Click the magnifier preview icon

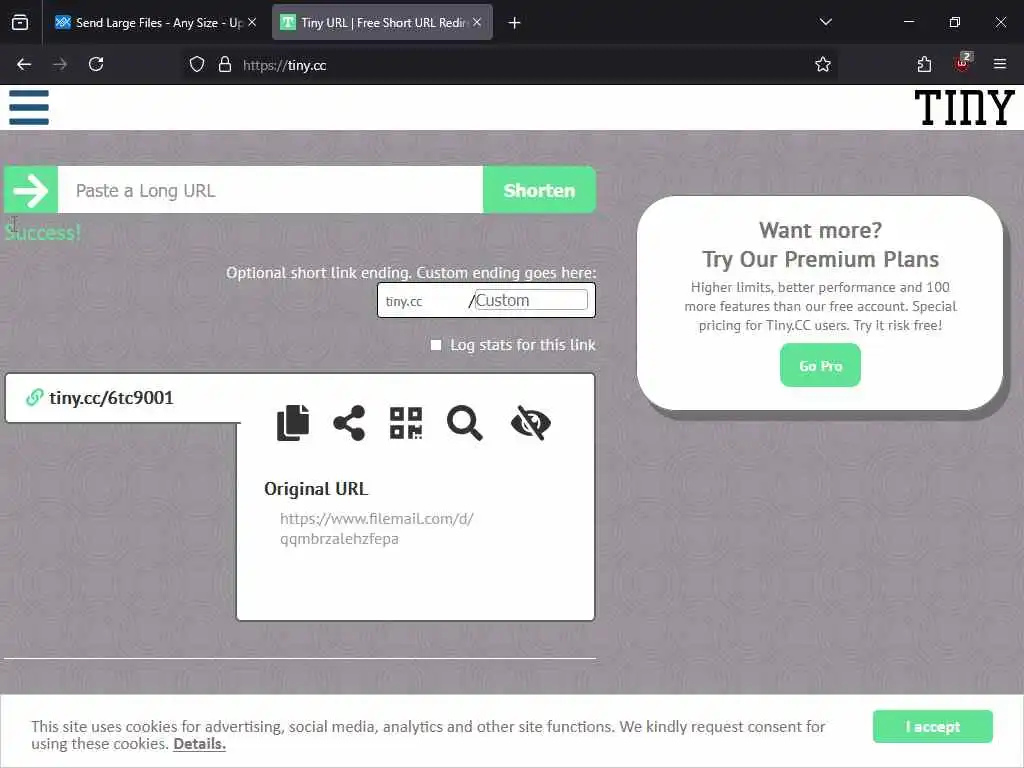click(x=464, y=423)
